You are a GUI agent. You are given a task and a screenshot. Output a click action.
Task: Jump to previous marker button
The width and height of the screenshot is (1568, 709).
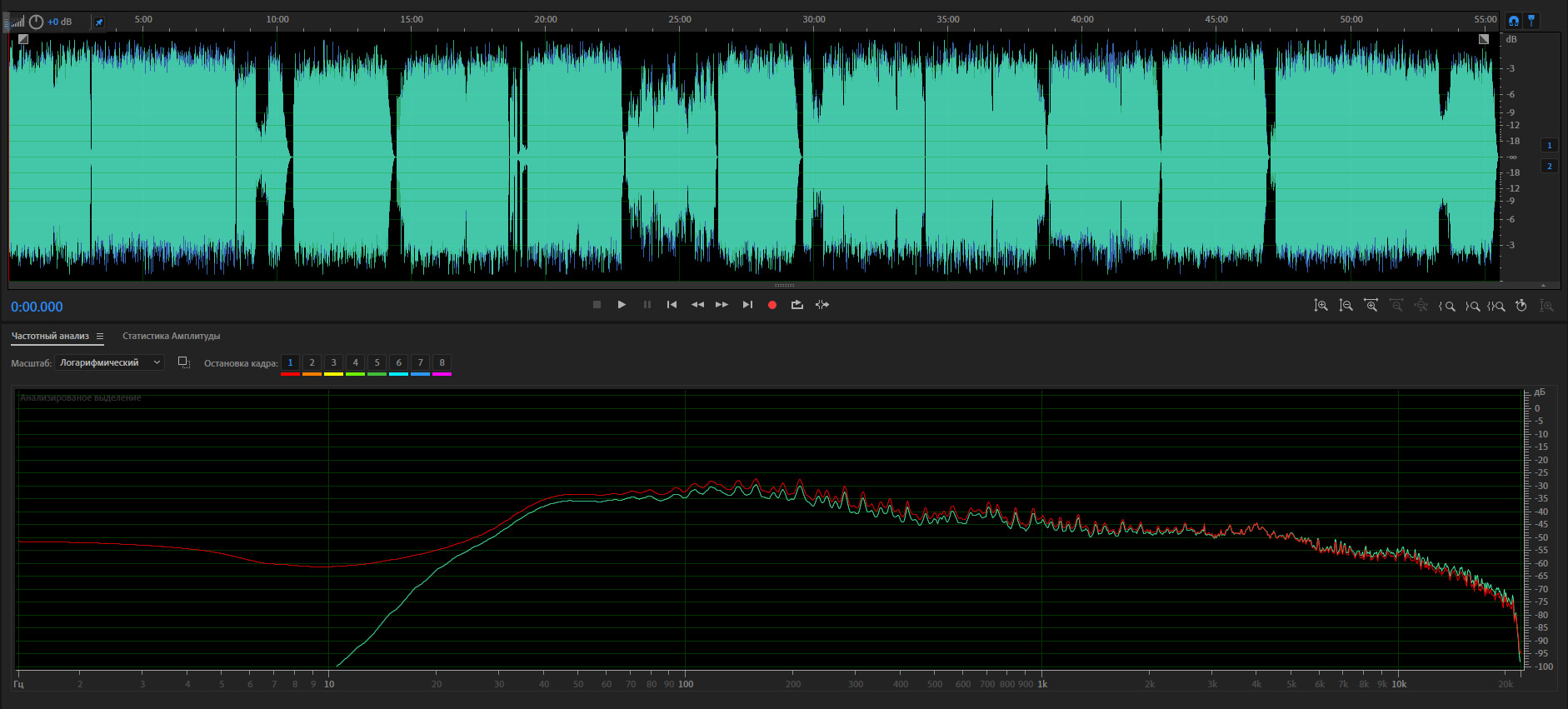pos(672,305)
